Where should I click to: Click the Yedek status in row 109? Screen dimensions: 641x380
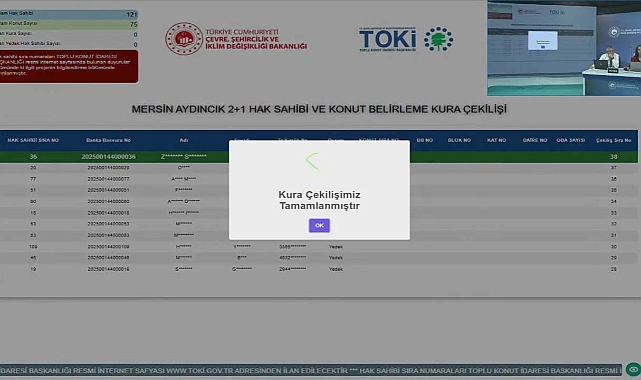point(336,247)
